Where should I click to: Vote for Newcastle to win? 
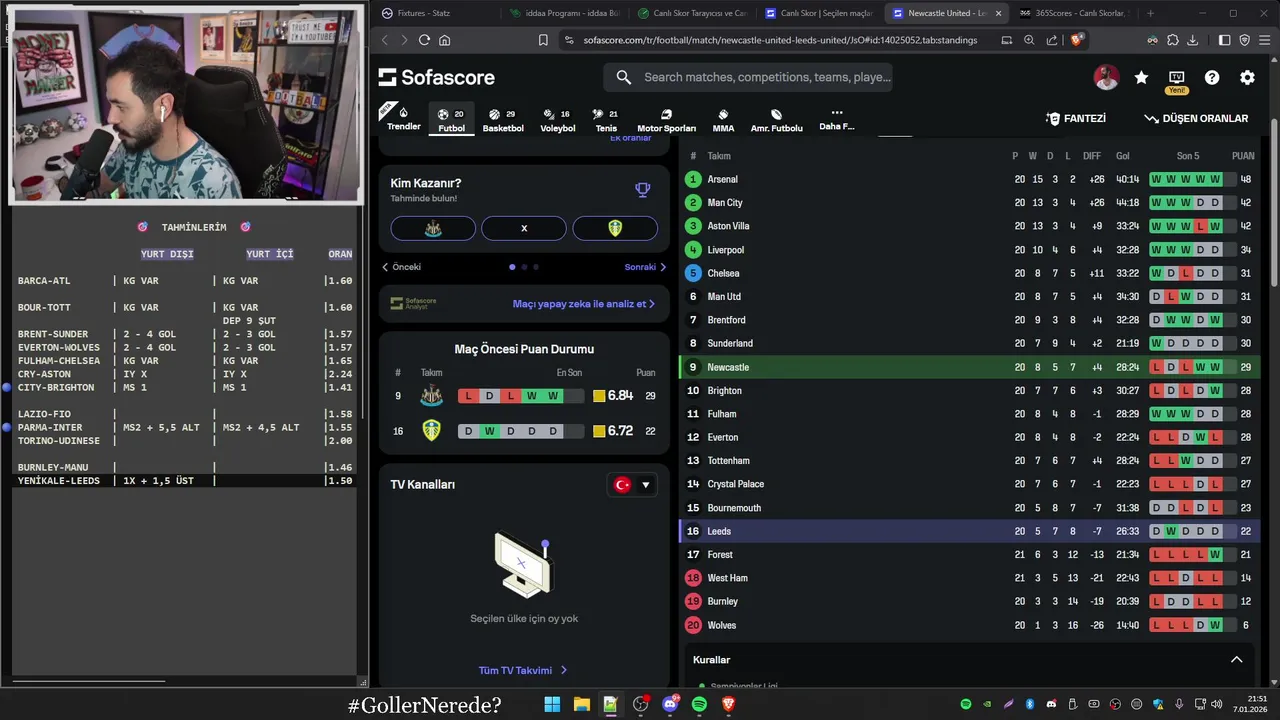[433, 228]
